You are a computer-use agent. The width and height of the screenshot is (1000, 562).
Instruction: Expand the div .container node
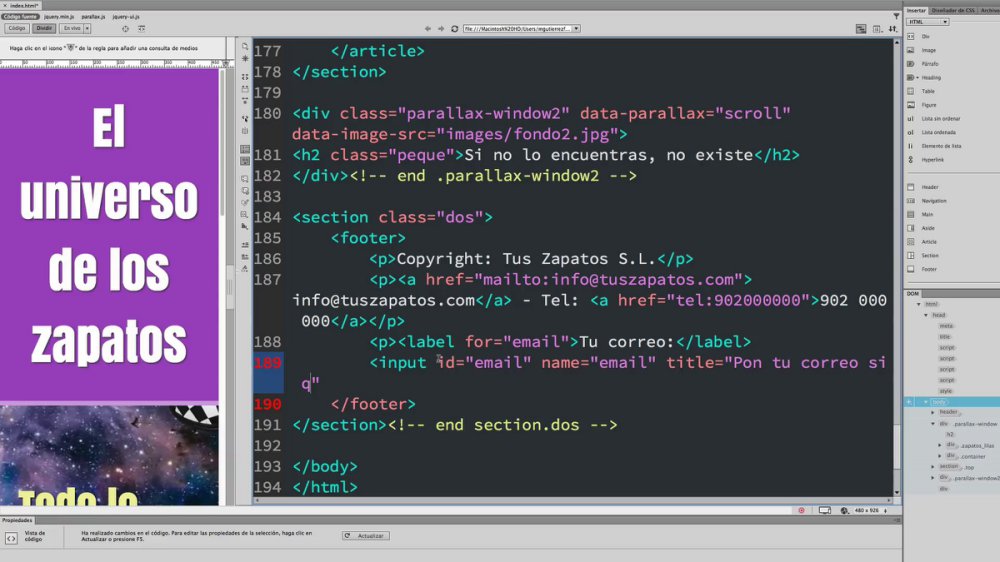(940, 456)
